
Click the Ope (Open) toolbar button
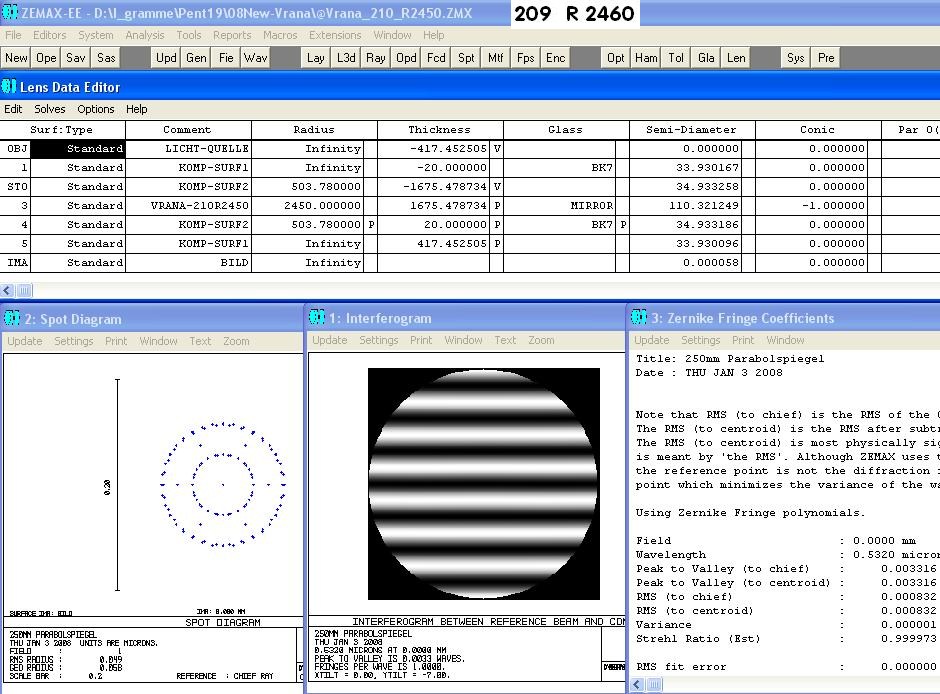point(46,58)
